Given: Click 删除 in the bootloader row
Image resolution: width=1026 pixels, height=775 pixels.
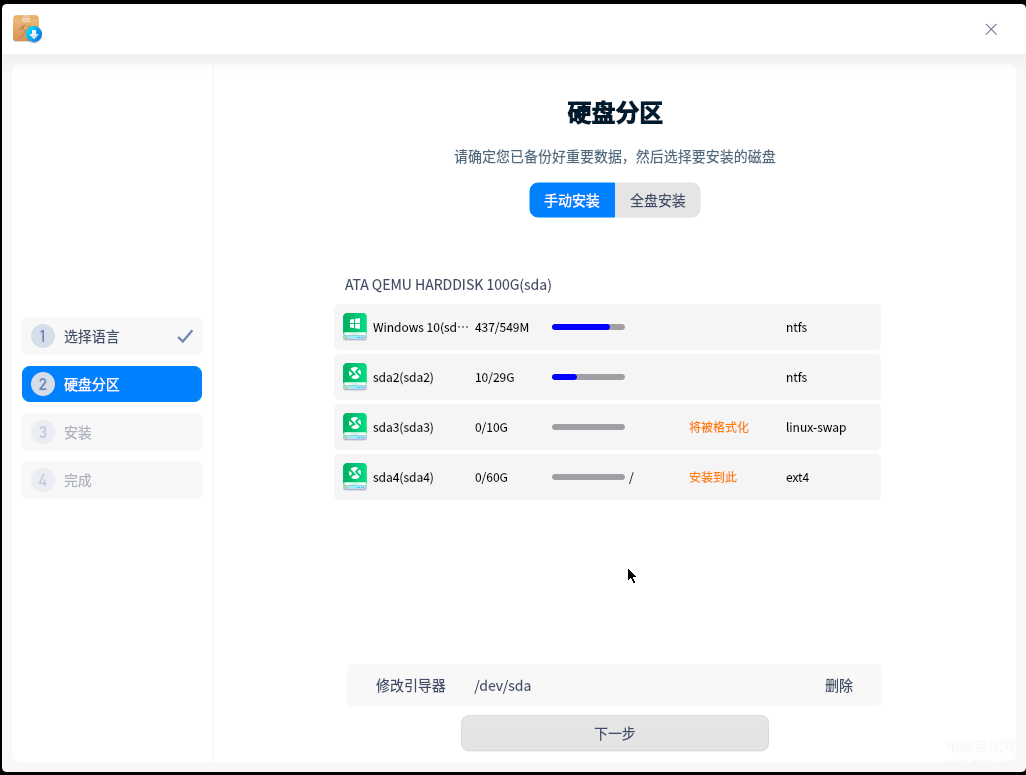Looking at the screenshot, I should [x=838, y=686].
